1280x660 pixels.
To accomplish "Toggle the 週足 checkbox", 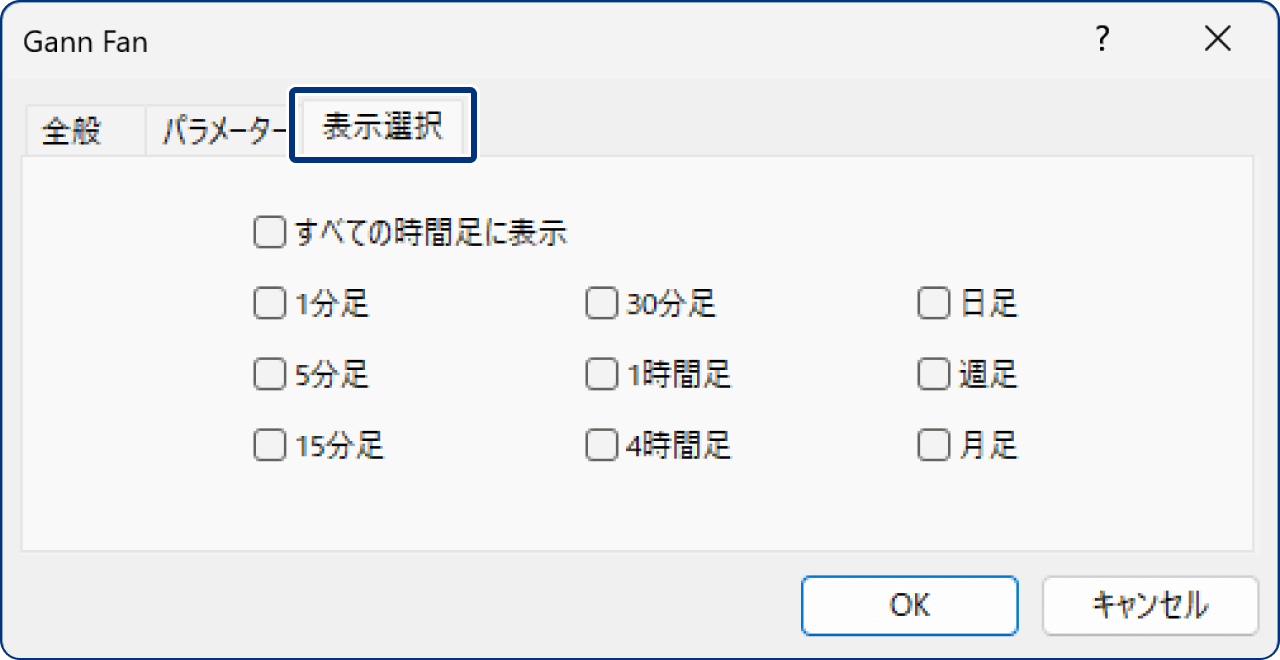I will click(x=933, y=374).
